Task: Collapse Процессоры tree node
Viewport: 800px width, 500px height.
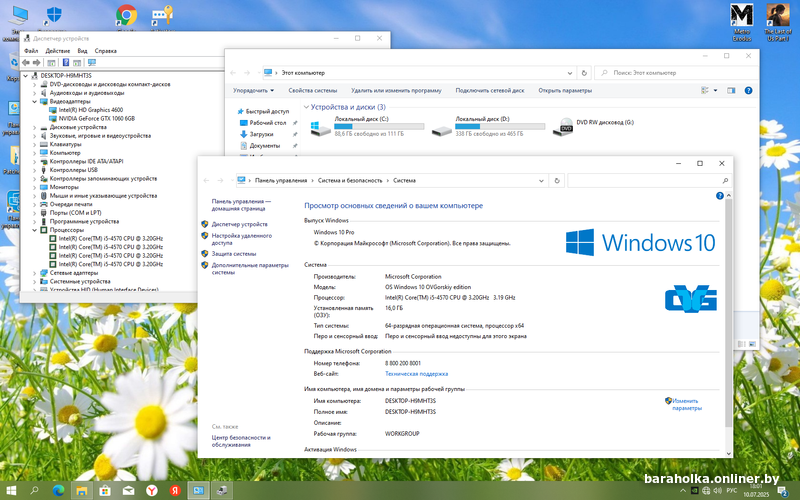Action: point(35,230)
